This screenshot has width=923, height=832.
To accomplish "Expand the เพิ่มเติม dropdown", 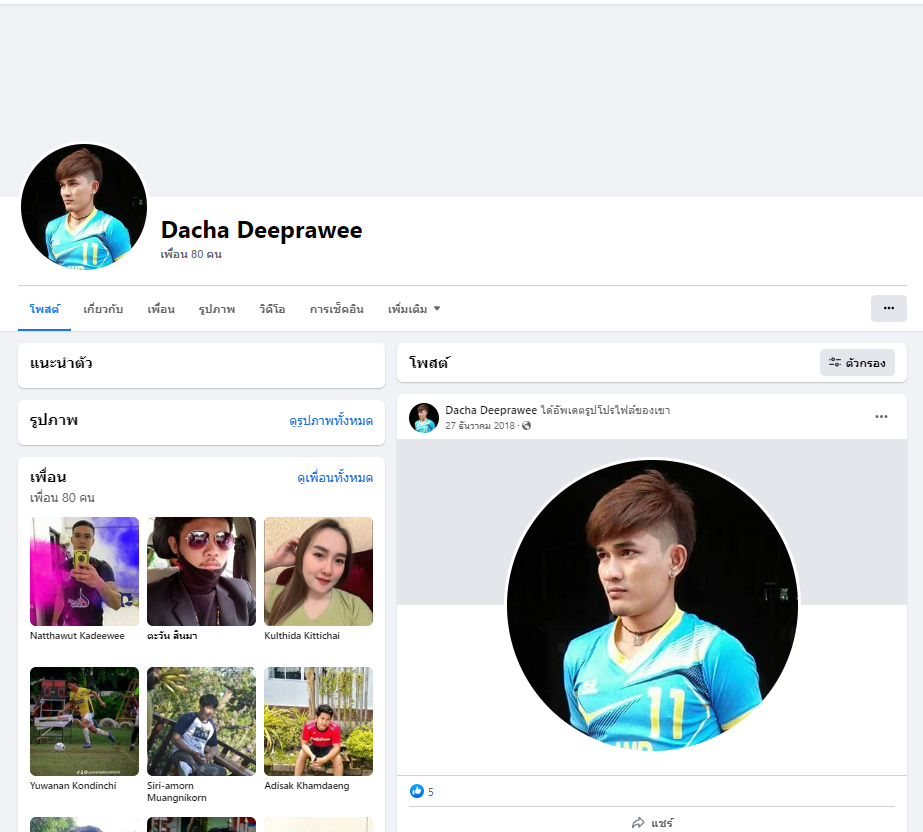I will [414, 309].
